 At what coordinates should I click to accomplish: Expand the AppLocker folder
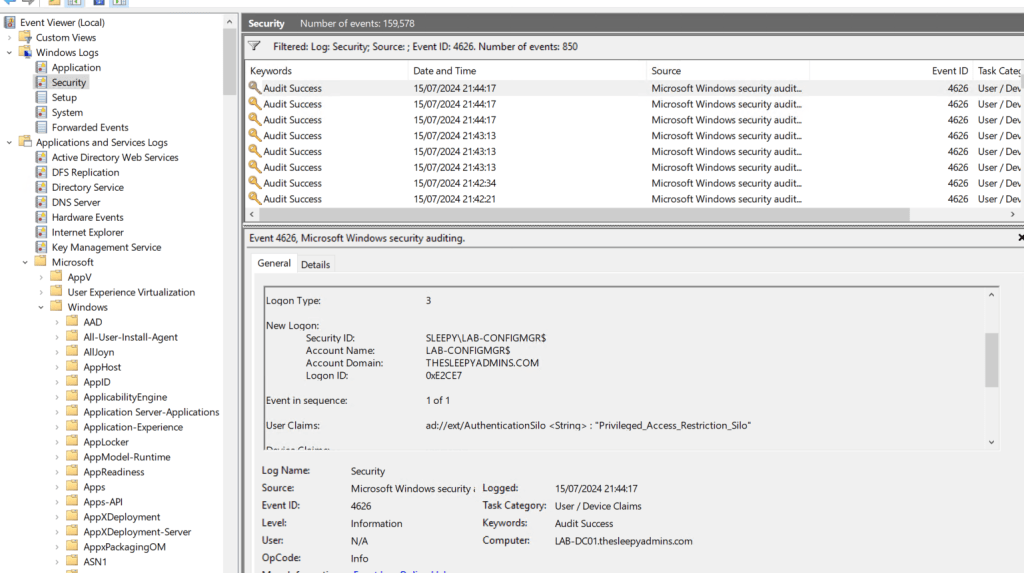coord(57,442)
